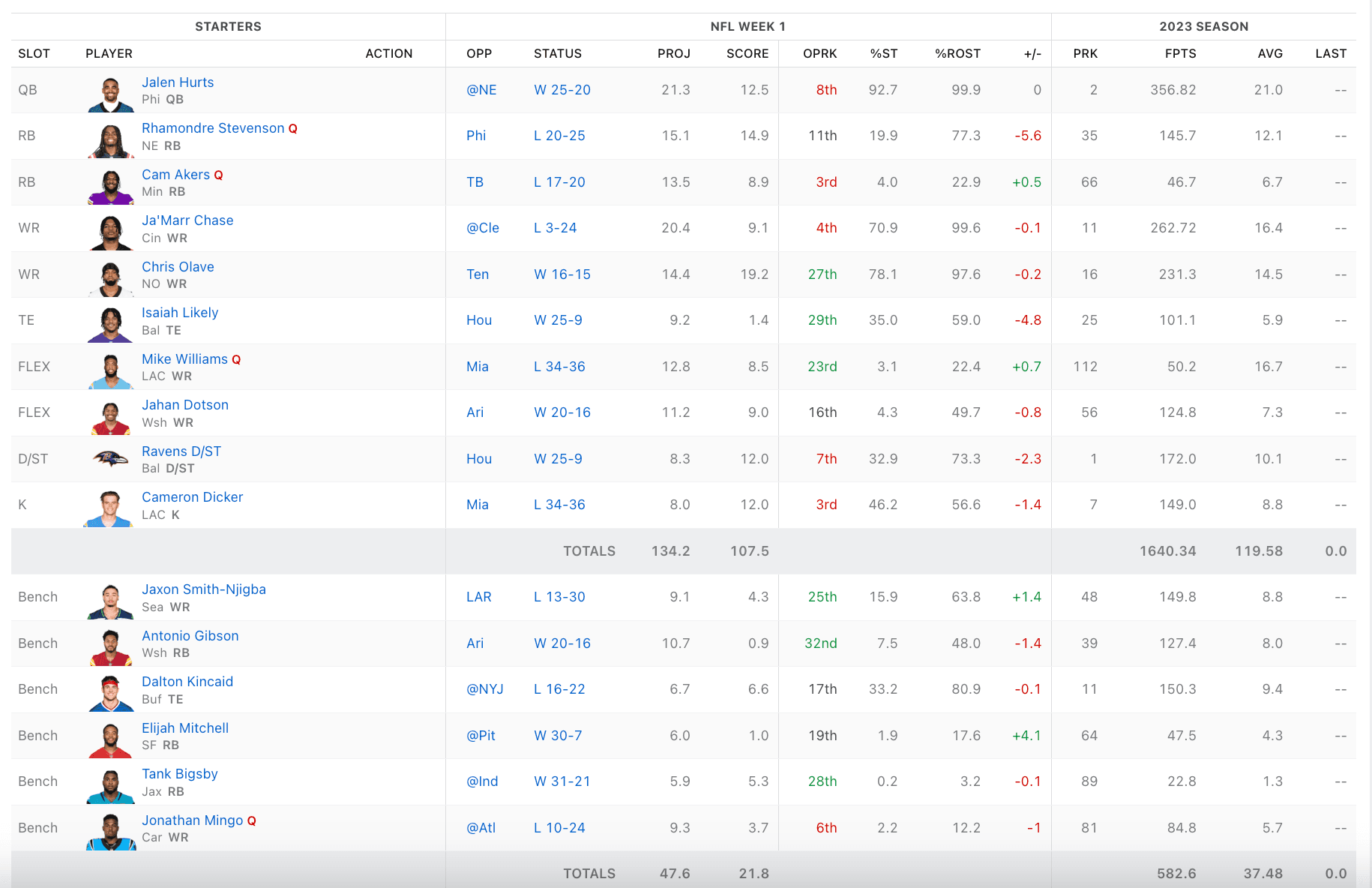Click the LAR opponent link
Image resolution: width=1372 pixels, height=888 pixels.
point(479,597)
